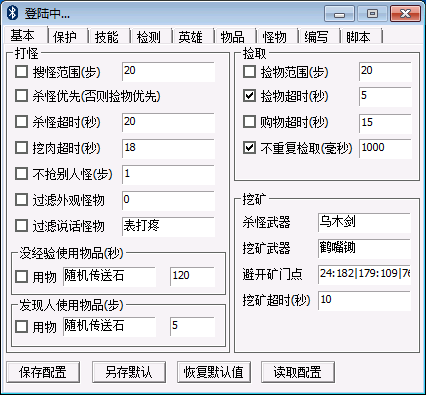Click the 读取配置 button
Image resolution: width=426 pixels, height=395 pixels.
(x=298, y=372)
